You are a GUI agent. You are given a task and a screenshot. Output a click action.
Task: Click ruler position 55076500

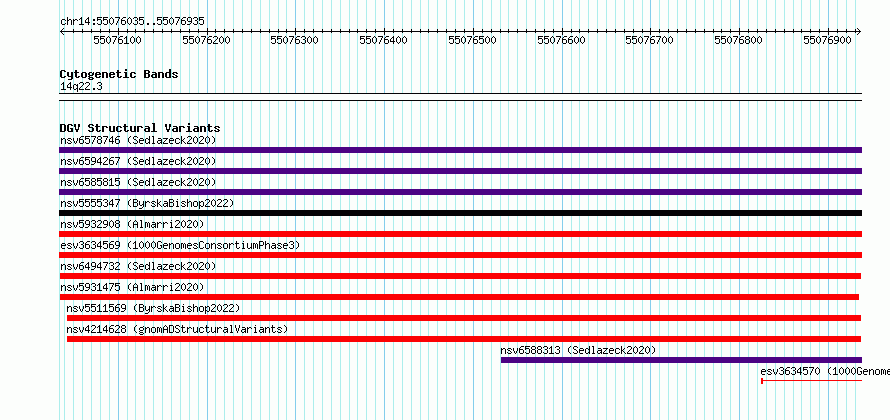click(x=473, y=40)
